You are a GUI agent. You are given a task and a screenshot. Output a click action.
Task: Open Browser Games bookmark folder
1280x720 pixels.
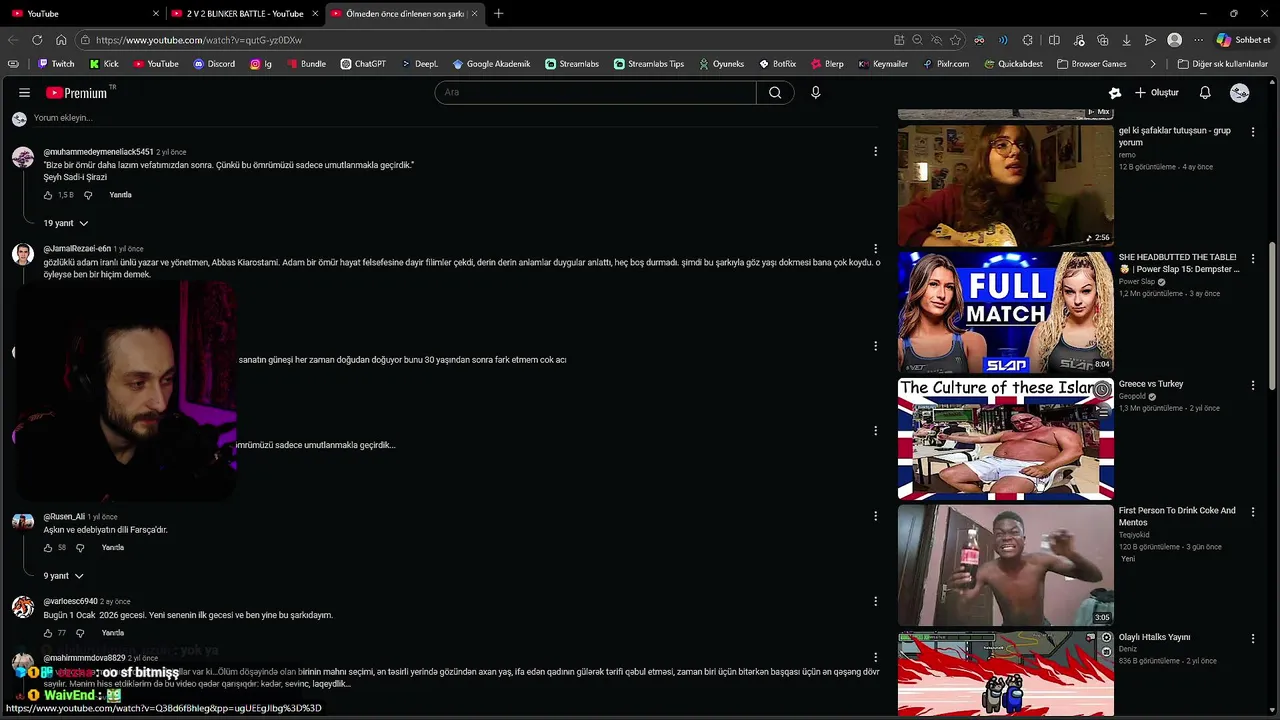[x=1090, y=64]
